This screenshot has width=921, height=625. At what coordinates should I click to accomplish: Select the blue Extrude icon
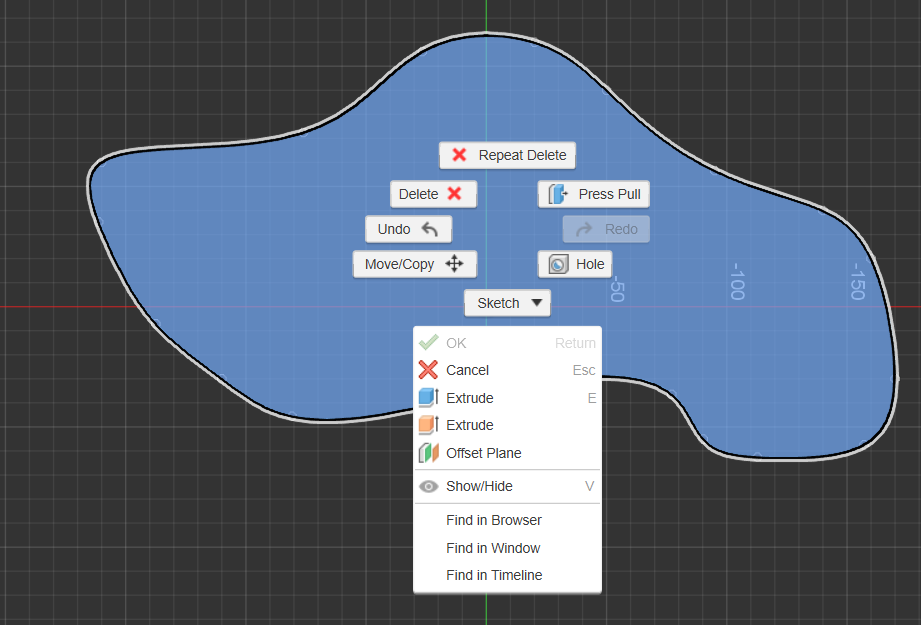click(429, 397)
